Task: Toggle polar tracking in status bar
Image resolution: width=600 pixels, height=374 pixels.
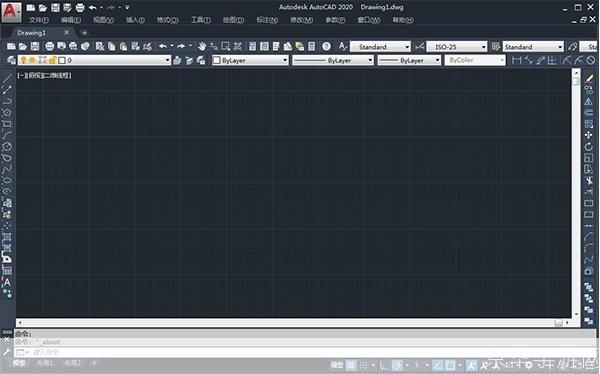Action: [x=398, y=365]
